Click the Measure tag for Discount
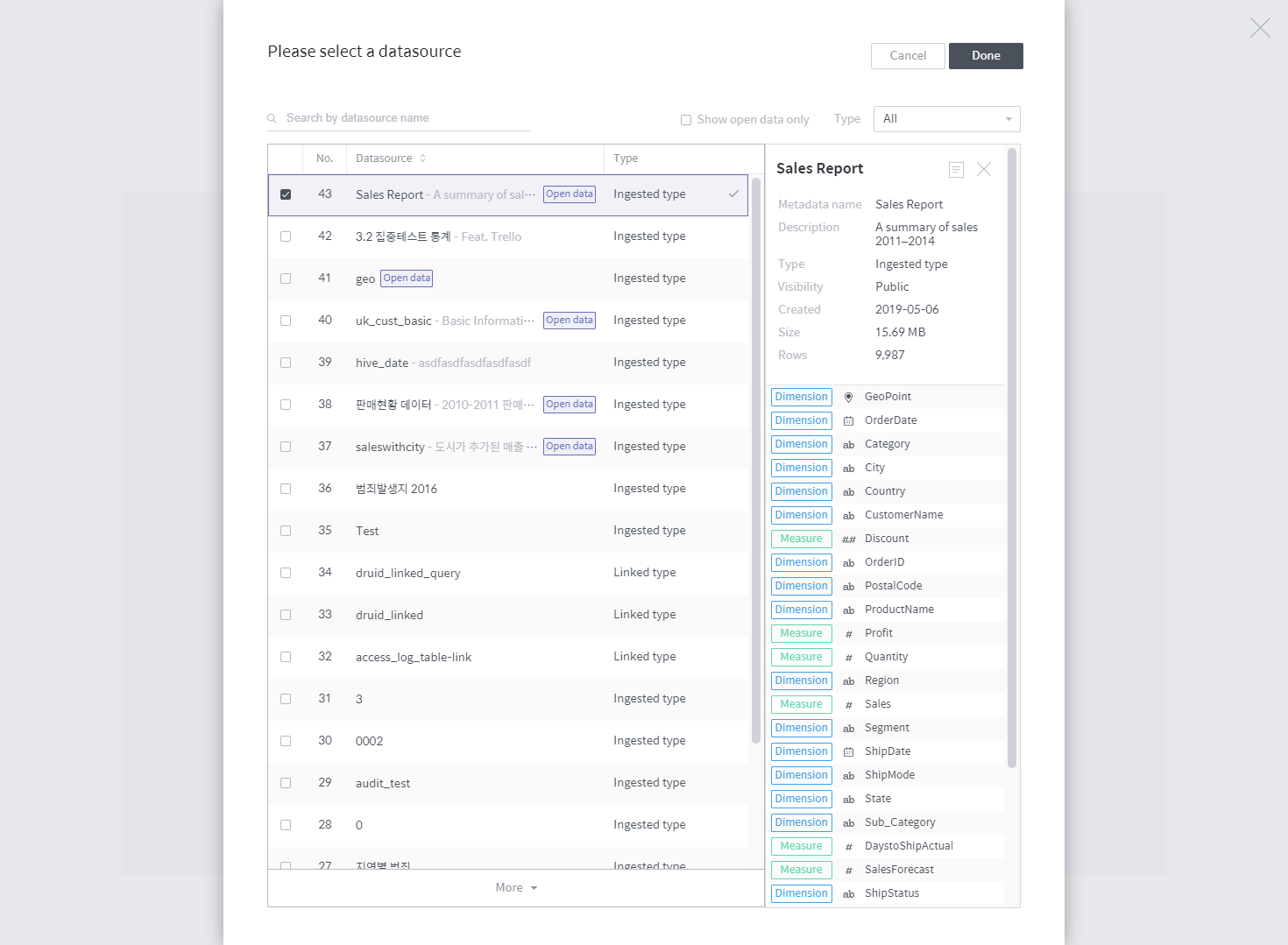This screenshot has height=945, width=1288. (x=802, y=539)
